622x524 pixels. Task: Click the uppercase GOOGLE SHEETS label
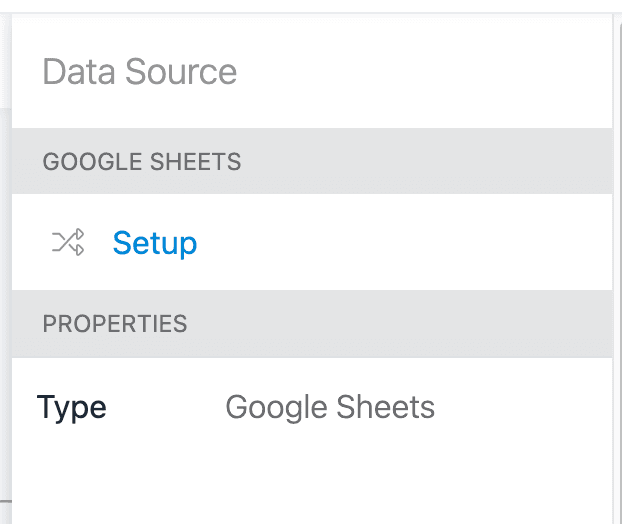(142, 161)
